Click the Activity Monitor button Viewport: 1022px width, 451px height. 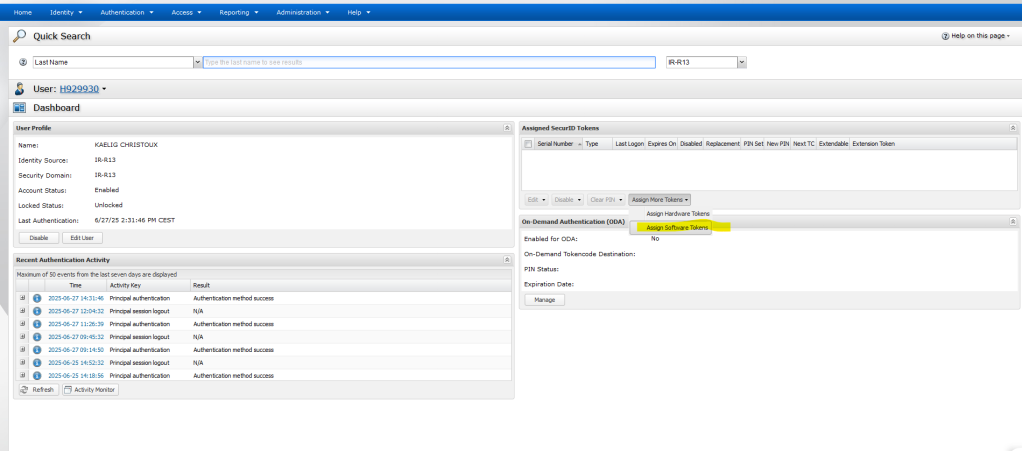(90, 390)
